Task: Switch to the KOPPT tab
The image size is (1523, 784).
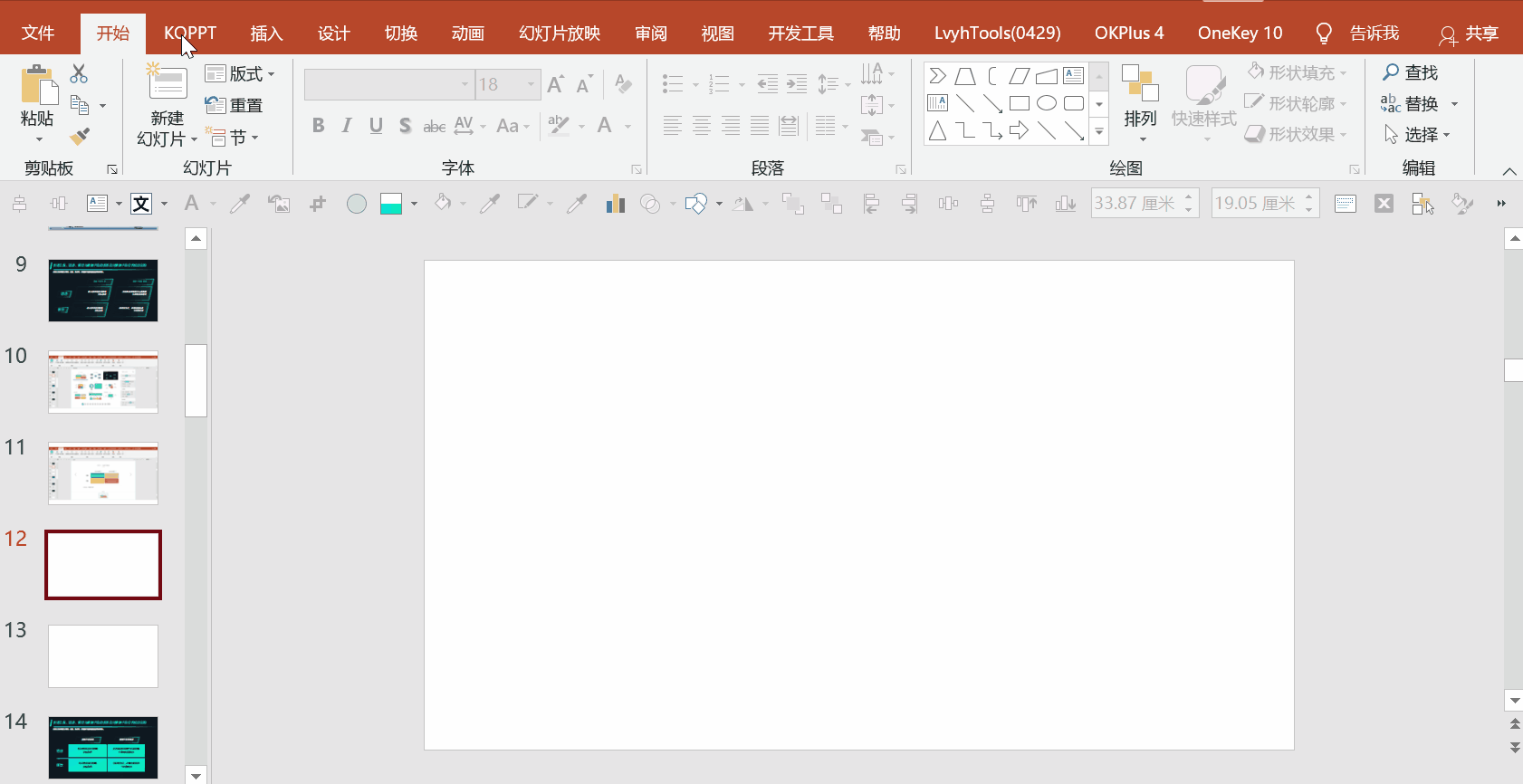Action: pyautogui.click(x=190, y=33)
